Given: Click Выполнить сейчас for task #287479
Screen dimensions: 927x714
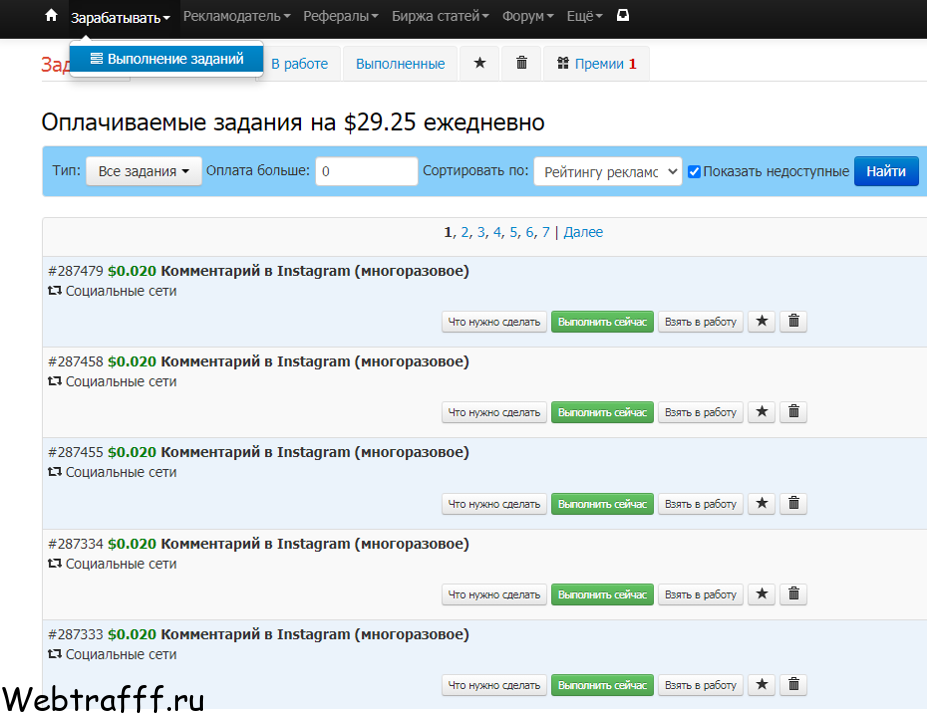Looking at the screenshot, I should tap(602, 322).
